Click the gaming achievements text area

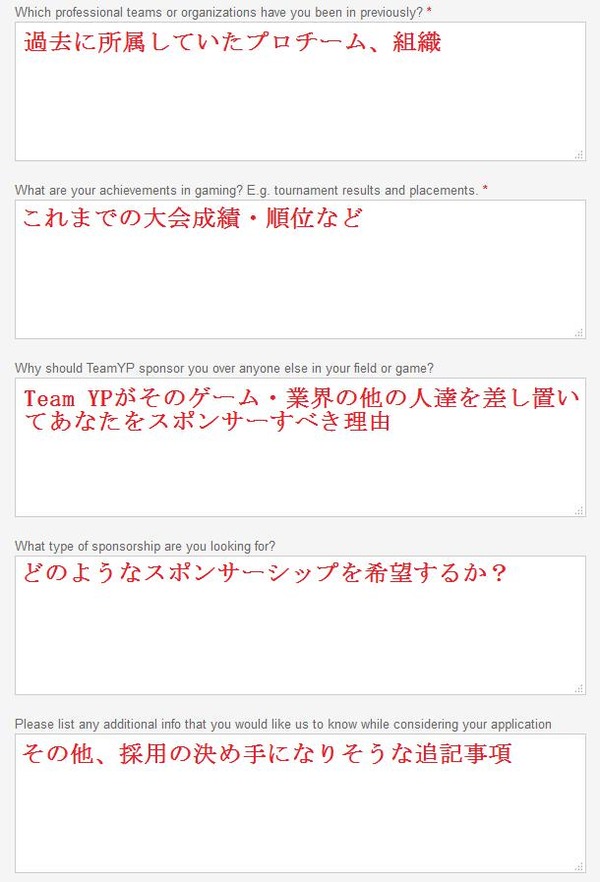click(300, 269)
